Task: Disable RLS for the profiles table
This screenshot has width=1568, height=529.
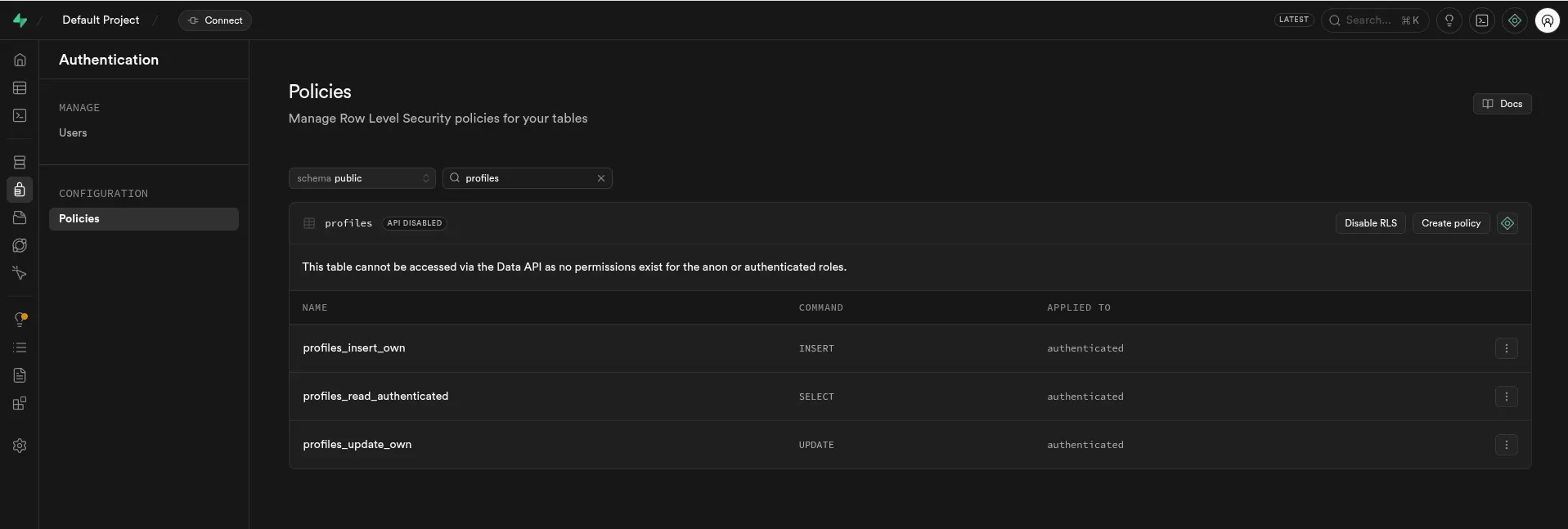Action: (x=1370, y=223)
